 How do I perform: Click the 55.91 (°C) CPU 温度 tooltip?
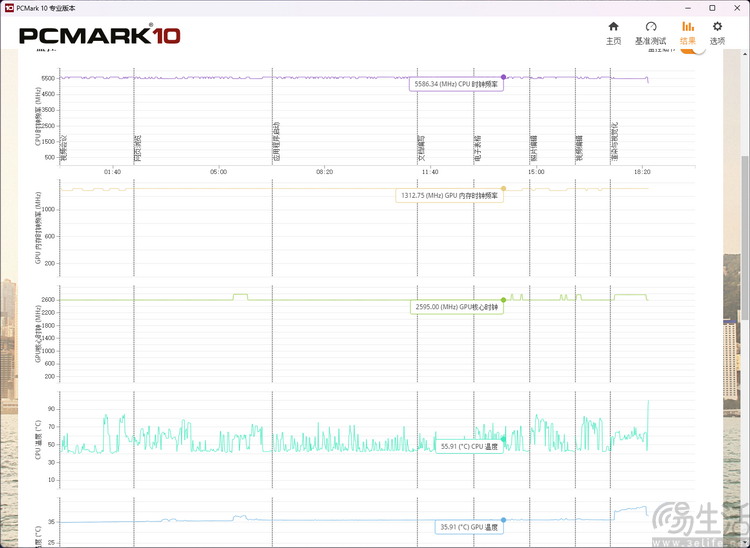point(469,447)
